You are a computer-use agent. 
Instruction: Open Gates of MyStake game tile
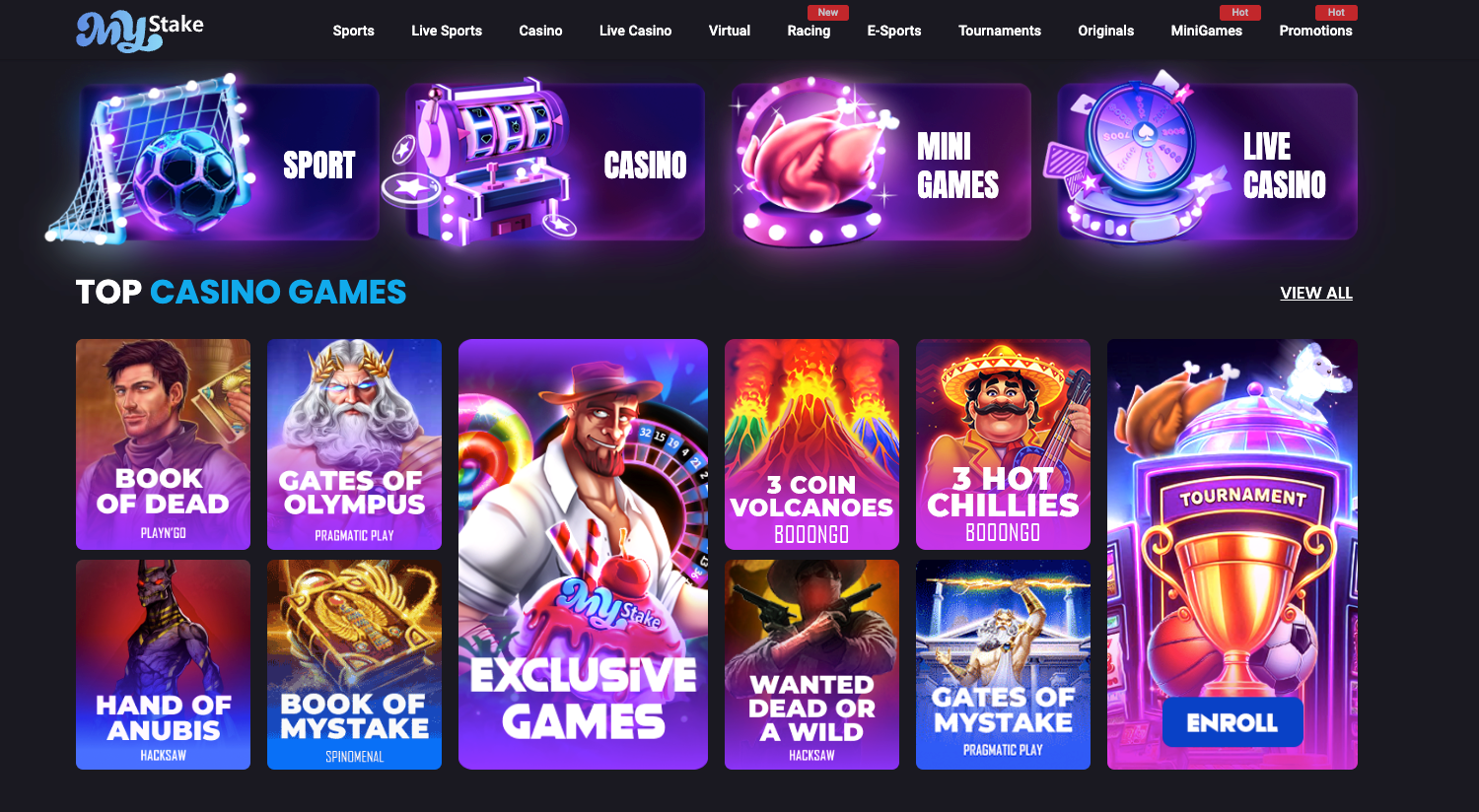click(1003, 665)
